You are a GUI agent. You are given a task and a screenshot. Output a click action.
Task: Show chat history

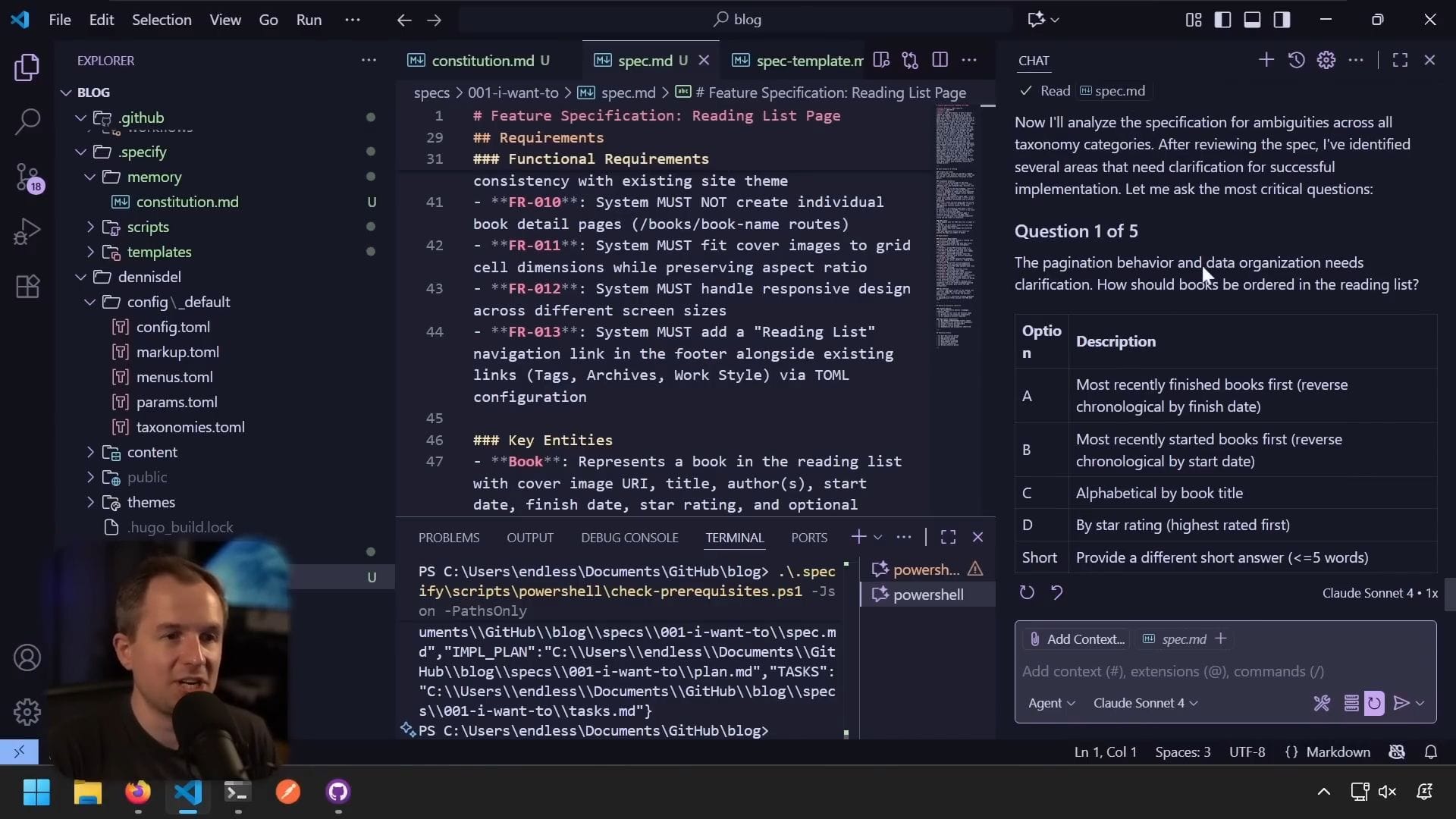point(1296,60)
